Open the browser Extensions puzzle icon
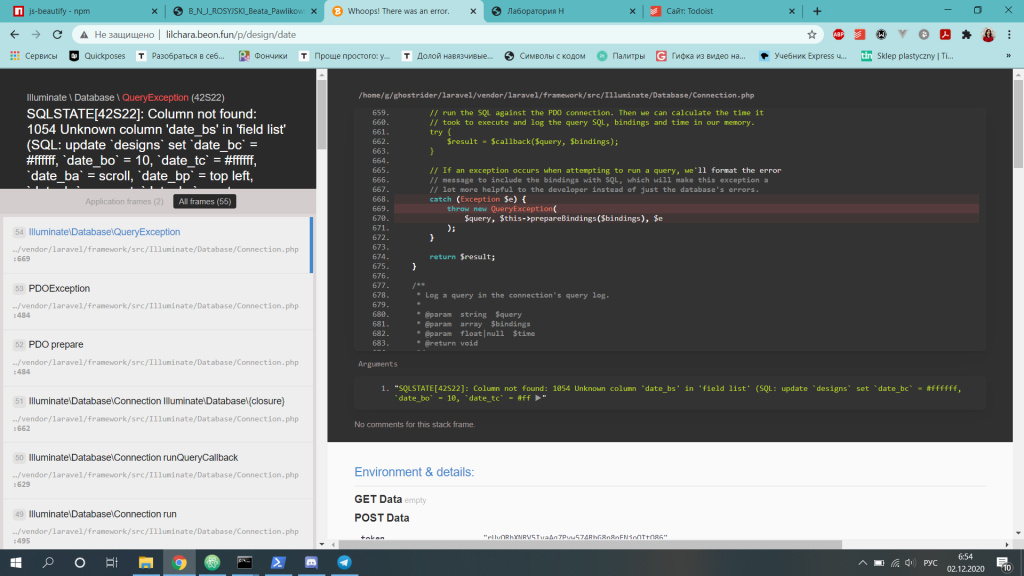The height and width of the screenshot is (576, 1024). coord(966,34)
